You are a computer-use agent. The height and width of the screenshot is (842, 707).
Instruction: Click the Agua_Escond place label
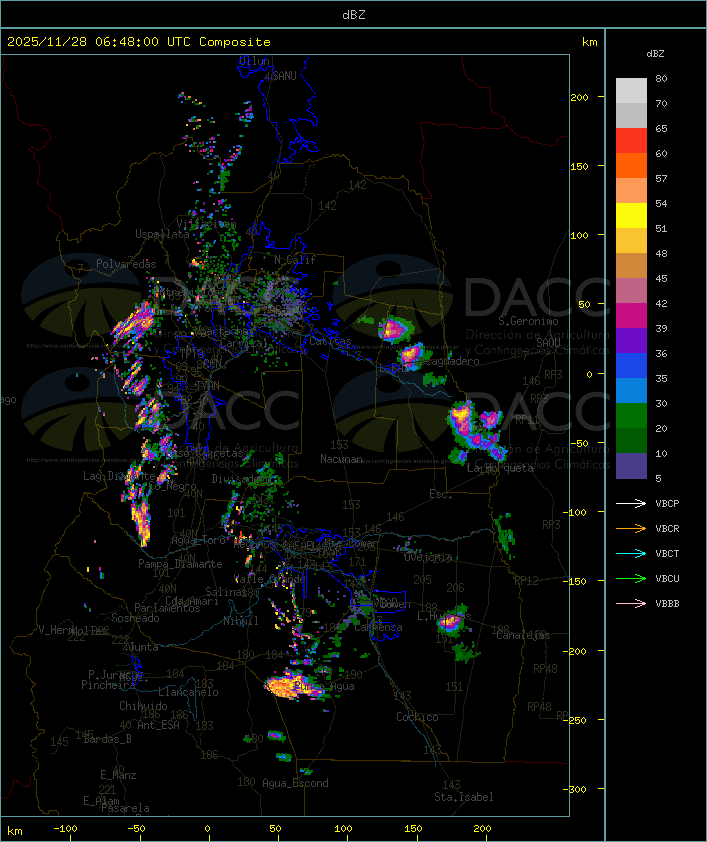pyautogui.click(x=295, y=783)
